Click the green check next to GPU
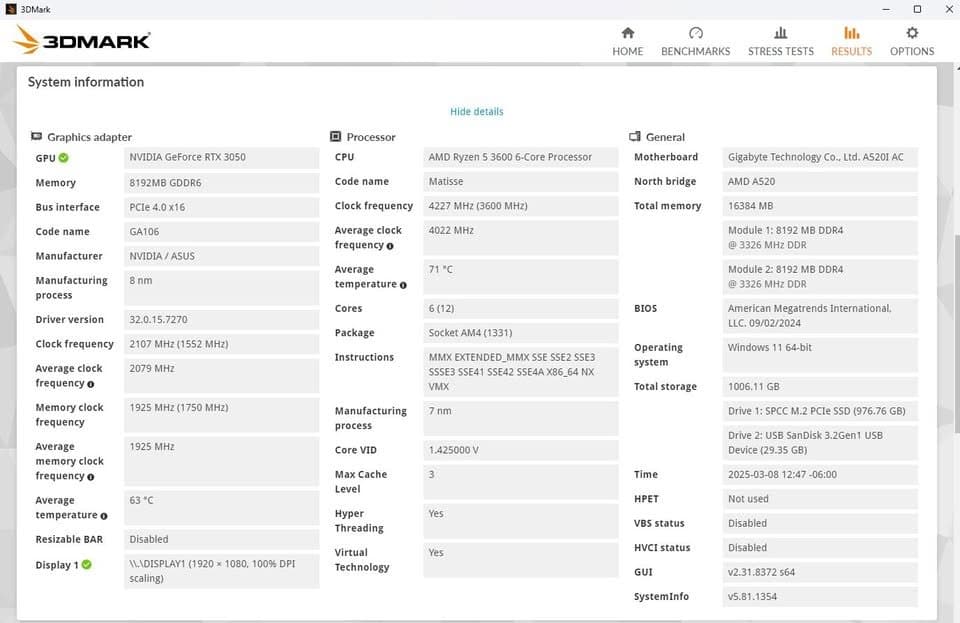Image resolution: width=960 pixels, height=623 pixels. click(64, 158)
